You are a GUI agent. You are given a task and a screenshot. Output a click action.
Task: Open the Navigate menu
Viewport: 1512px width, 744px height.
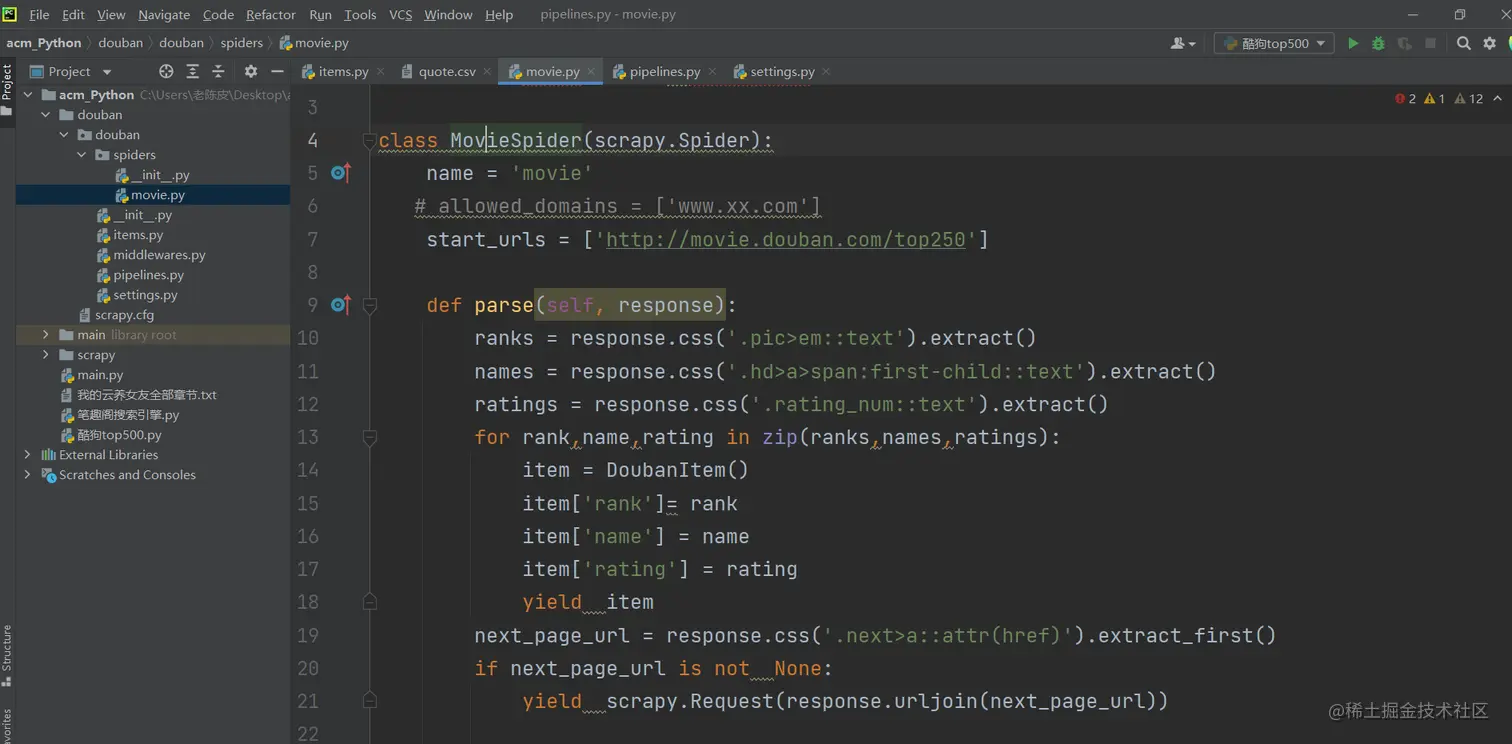(164, 14)
